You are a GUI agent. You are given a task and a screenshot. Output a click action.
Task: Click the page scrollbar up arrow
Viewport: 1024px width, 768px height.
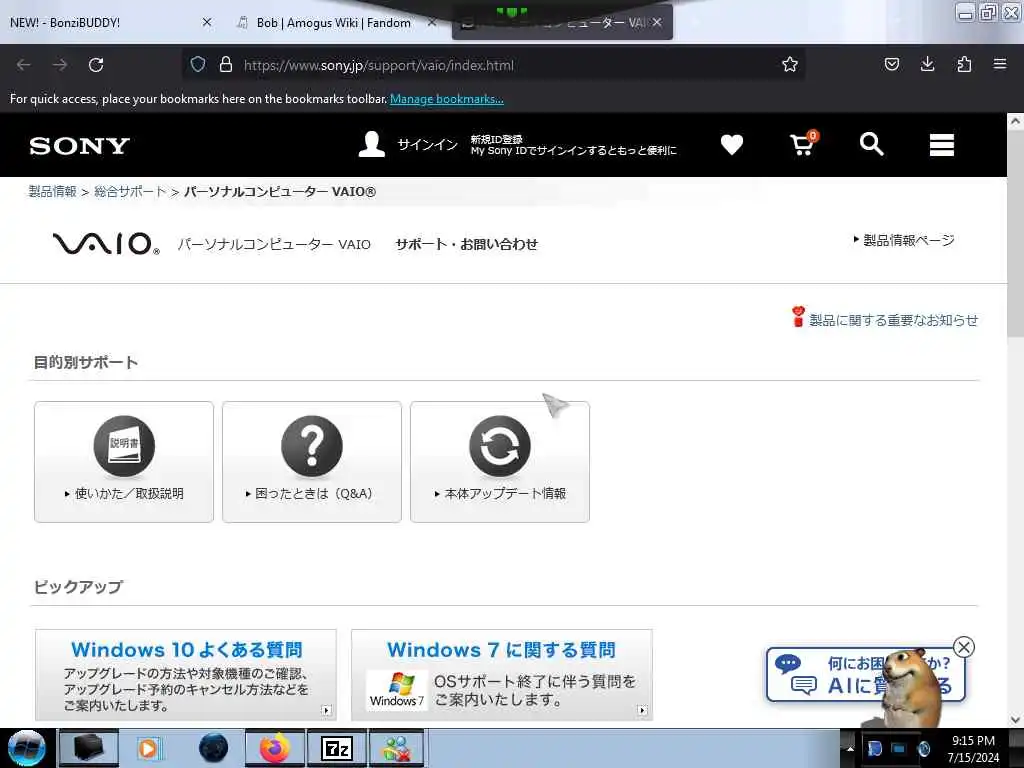click(1015, 121)
